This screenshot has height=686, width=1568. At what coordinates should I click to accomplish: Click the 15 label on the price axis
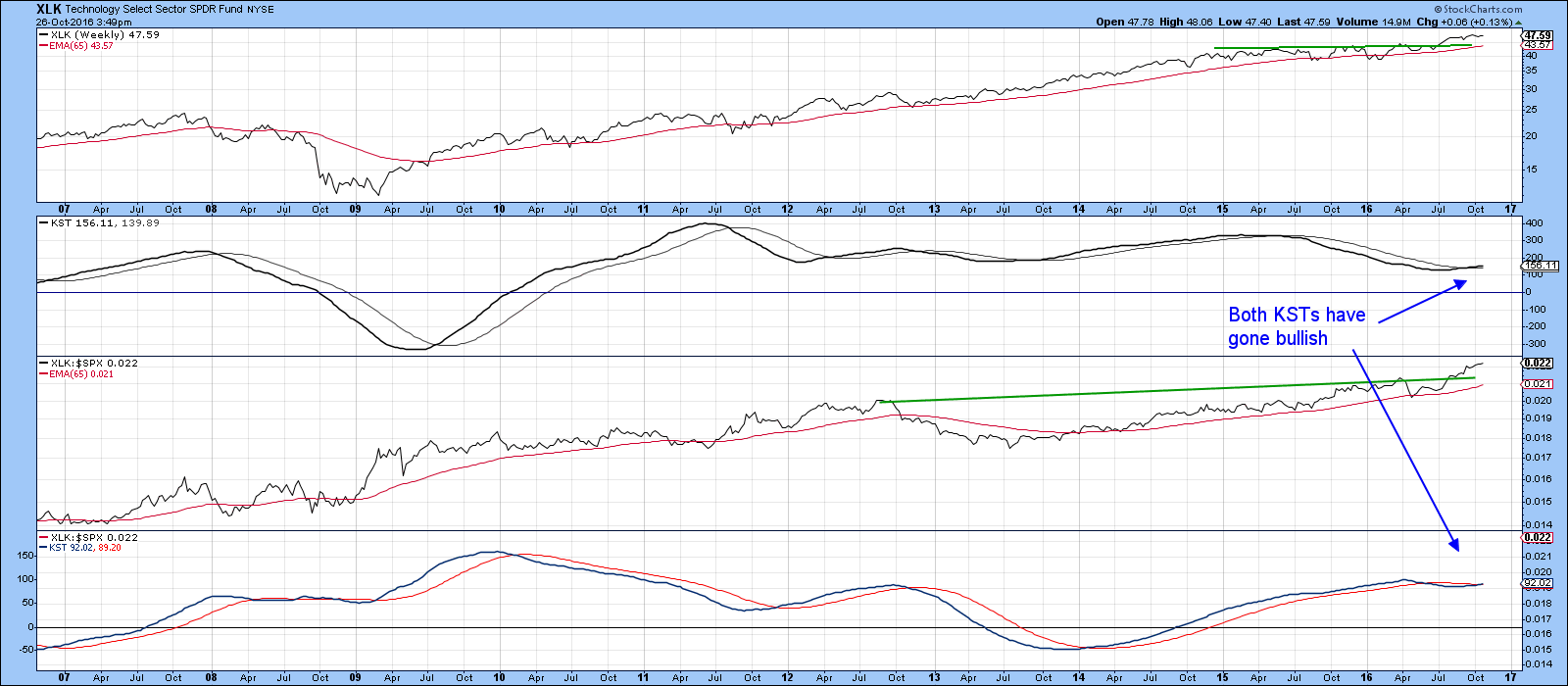click(1531, 169)
